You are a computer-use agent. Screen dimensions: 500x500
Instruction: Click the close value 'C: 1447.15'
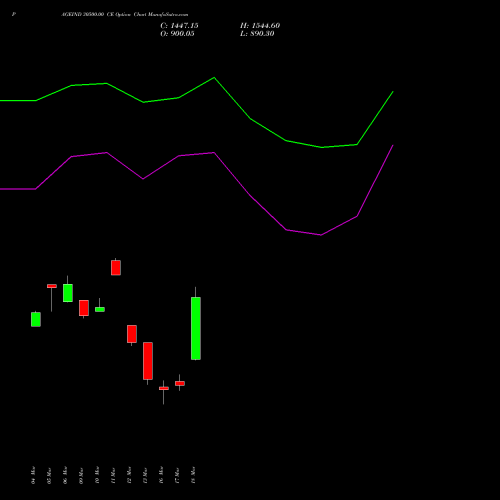[179, 26]
